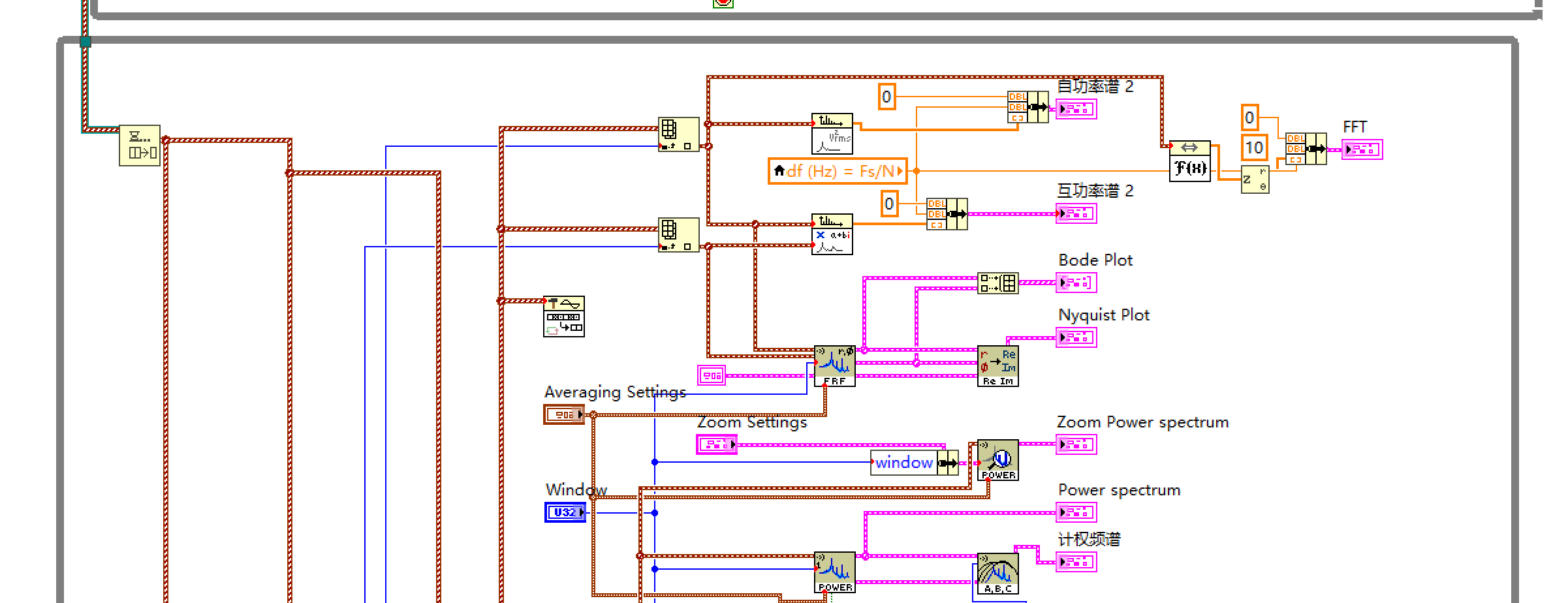The image size is (1568, 603).
Task: Click the 计权频谱 indicator terminal
Action: pos(1076,562)
